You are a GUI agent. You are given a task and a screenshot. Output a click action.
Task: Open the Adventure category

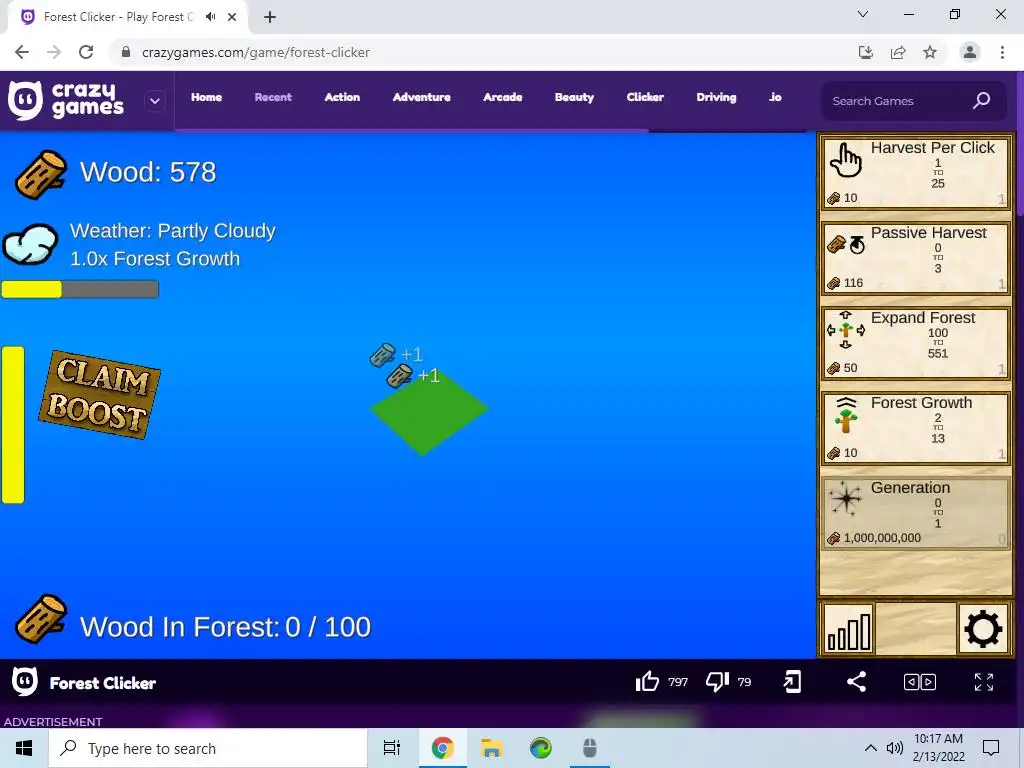click(x=421, y=97)
